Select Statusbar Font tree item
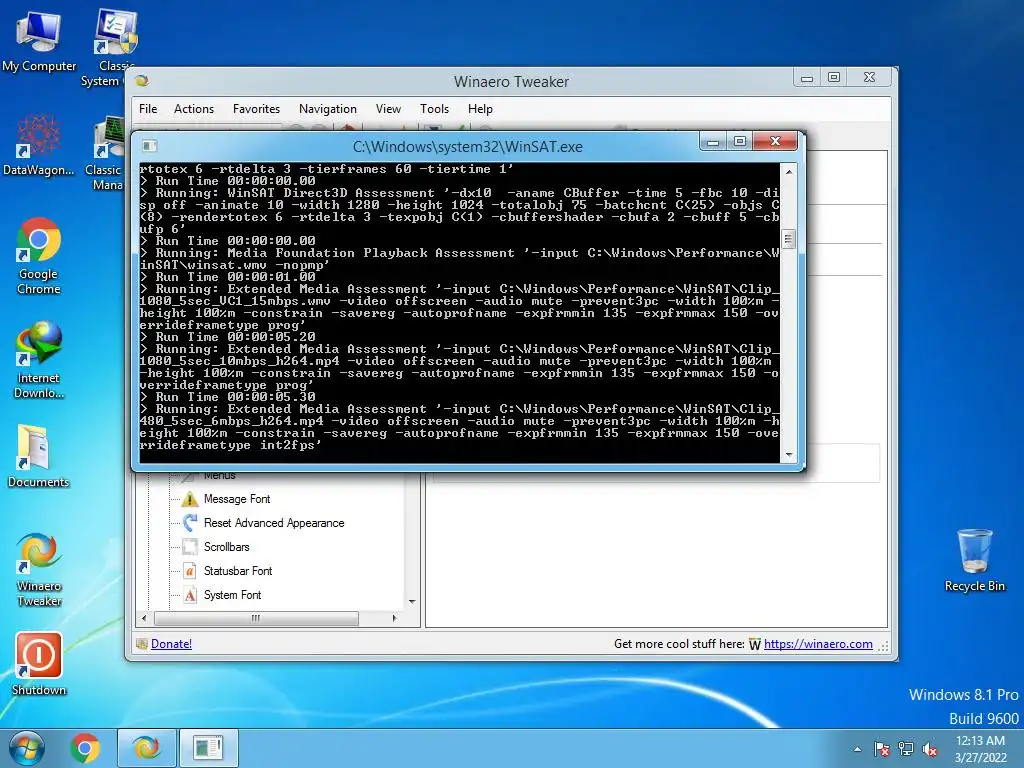This screenshot has width=1024, height=768. point(238,571)
